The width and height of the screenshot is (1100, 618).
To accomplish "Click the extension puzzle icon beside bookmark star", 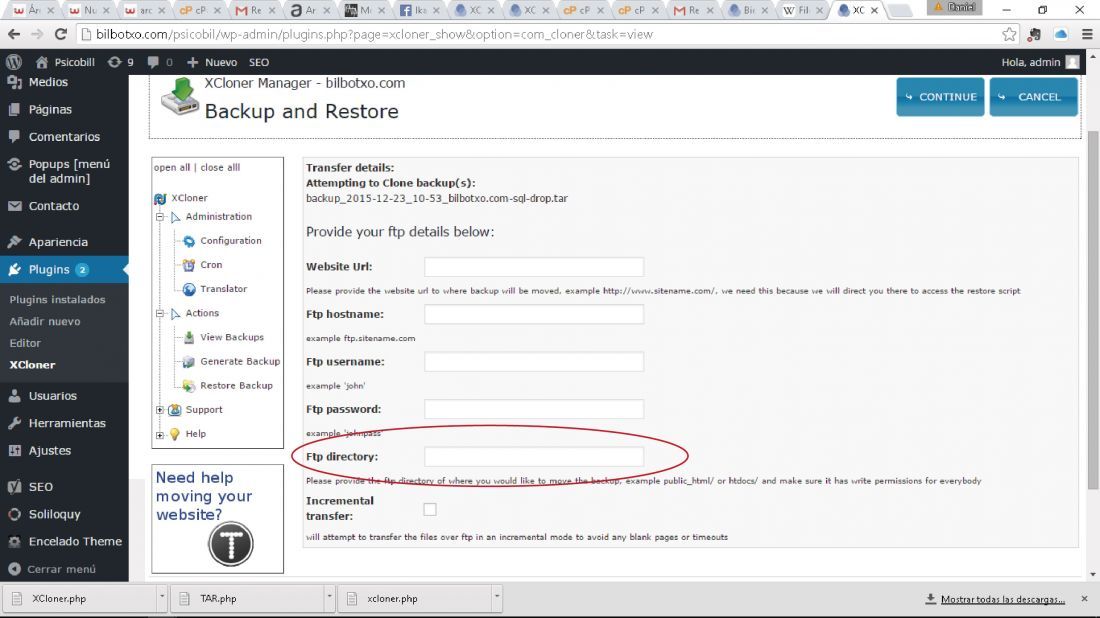I will click(1034, 34).
